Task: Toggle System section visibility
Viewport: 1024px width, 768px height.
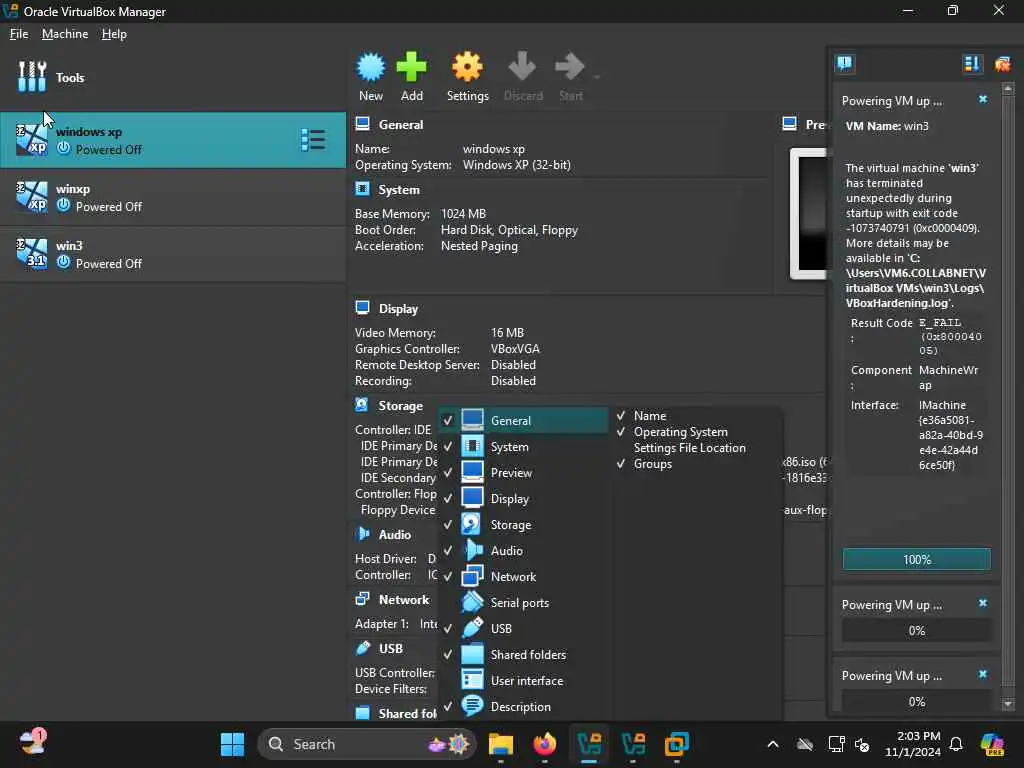Action: (523, 447)
